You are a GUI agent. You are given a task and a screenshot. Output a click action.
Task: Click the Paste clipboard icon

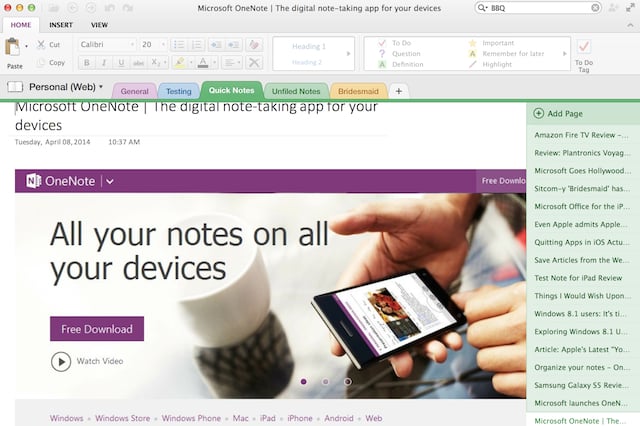[12, 47]
